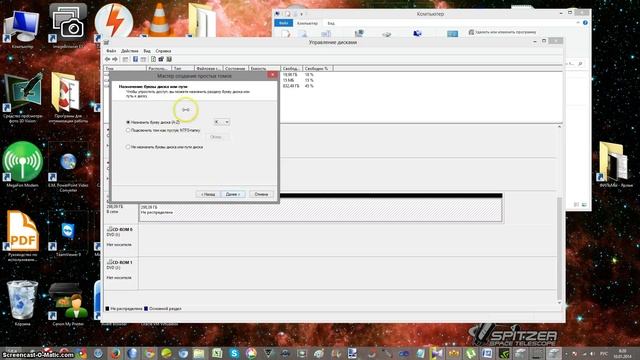640x360 pixels.
Task: Click Отмена button in wizard
Action: 261,194
